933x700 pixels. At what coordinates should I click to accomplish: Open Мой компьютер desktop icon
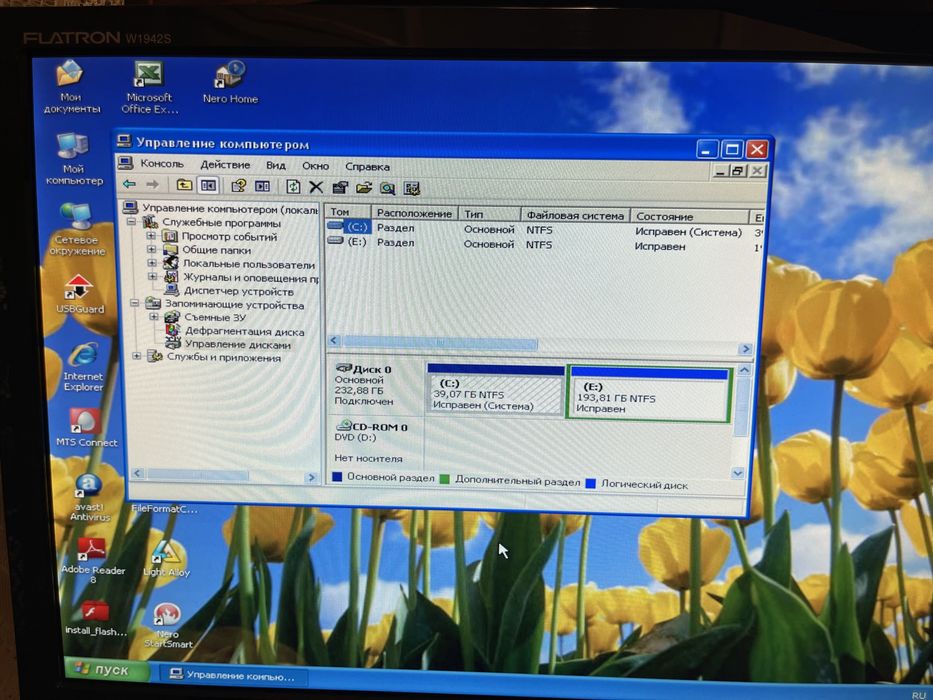[x=73, y=160]
